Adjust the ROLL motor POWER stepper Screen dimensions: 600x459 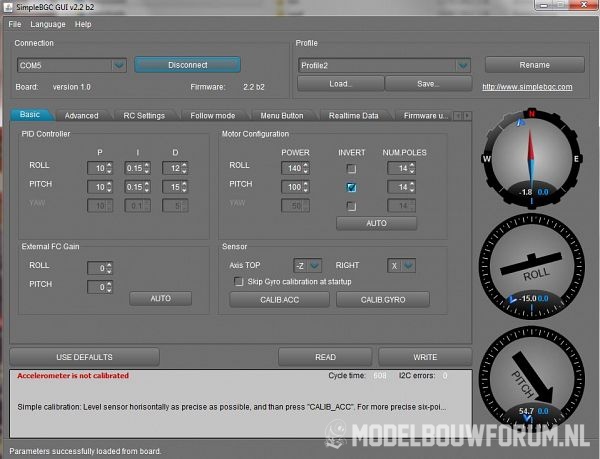point(306,168)
